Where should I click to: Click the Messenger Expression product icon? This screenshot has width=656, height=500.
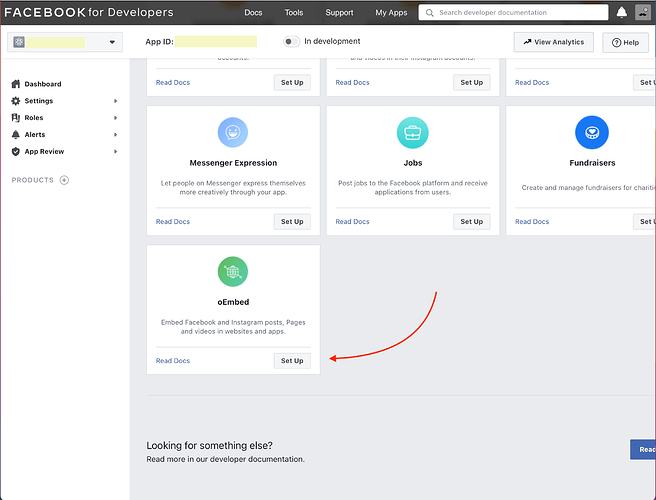(x=233, y=132)
